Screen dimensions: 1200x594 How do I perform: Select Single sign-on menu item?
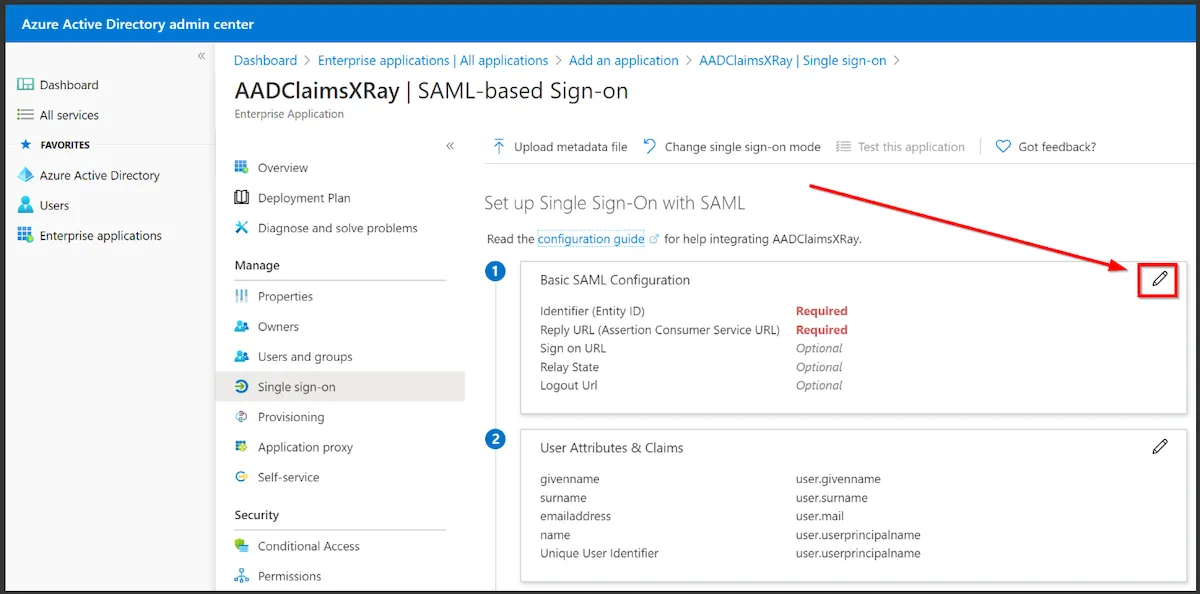(x=340, y=387)
